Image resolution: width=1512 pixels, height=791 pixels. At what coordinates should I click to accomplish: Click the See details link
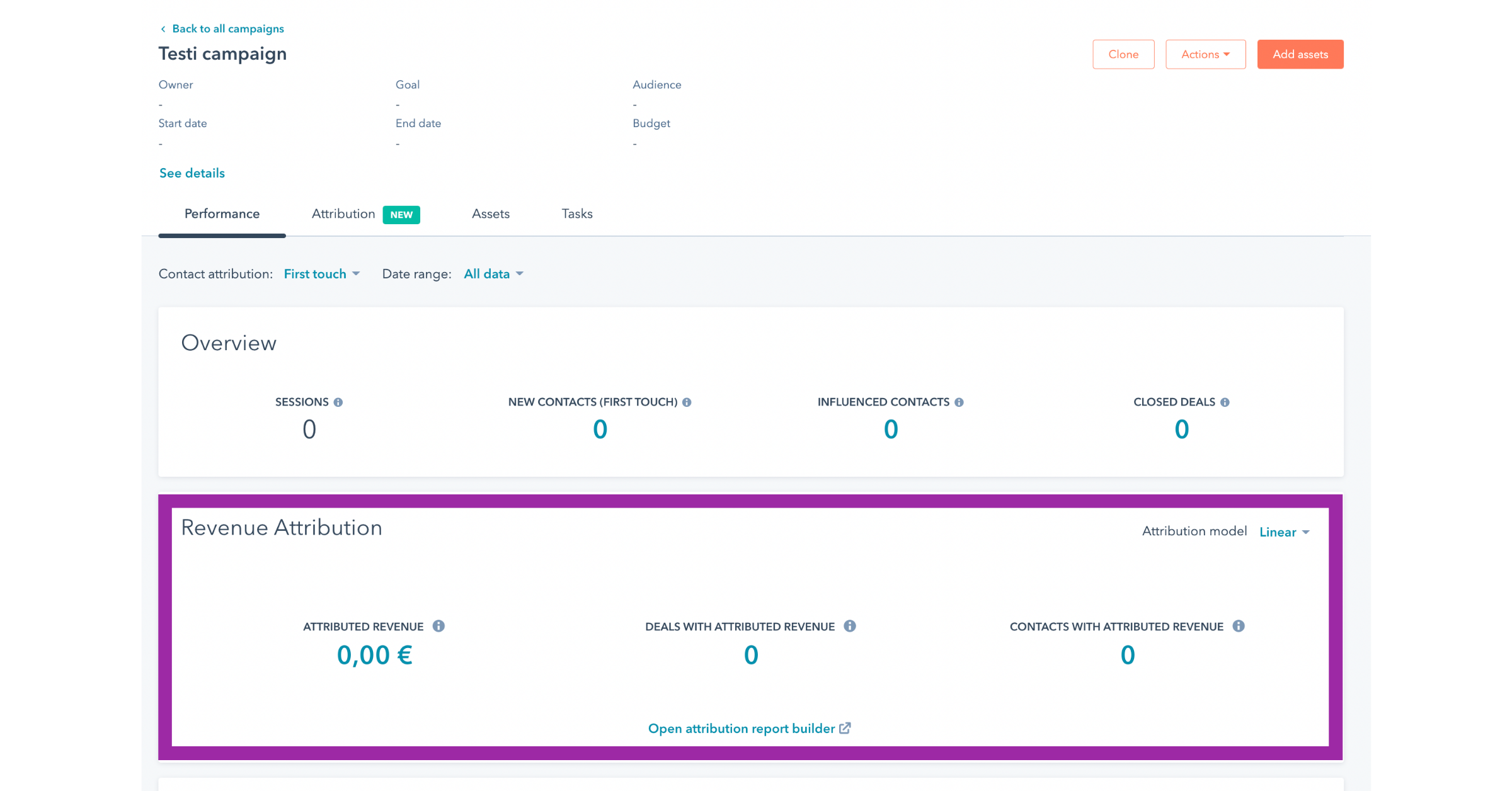pyautogui.click(x=192, y=173)
